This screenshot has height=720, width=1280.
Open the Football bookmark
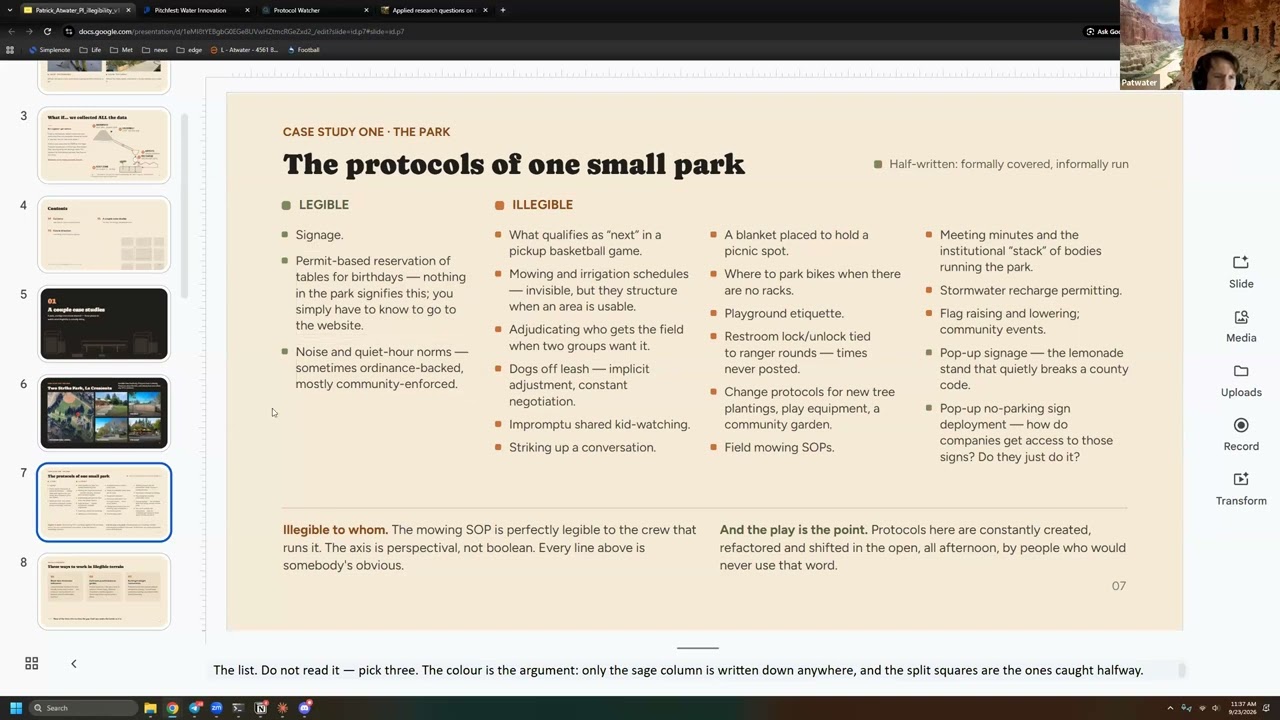[x=304, y=50]
